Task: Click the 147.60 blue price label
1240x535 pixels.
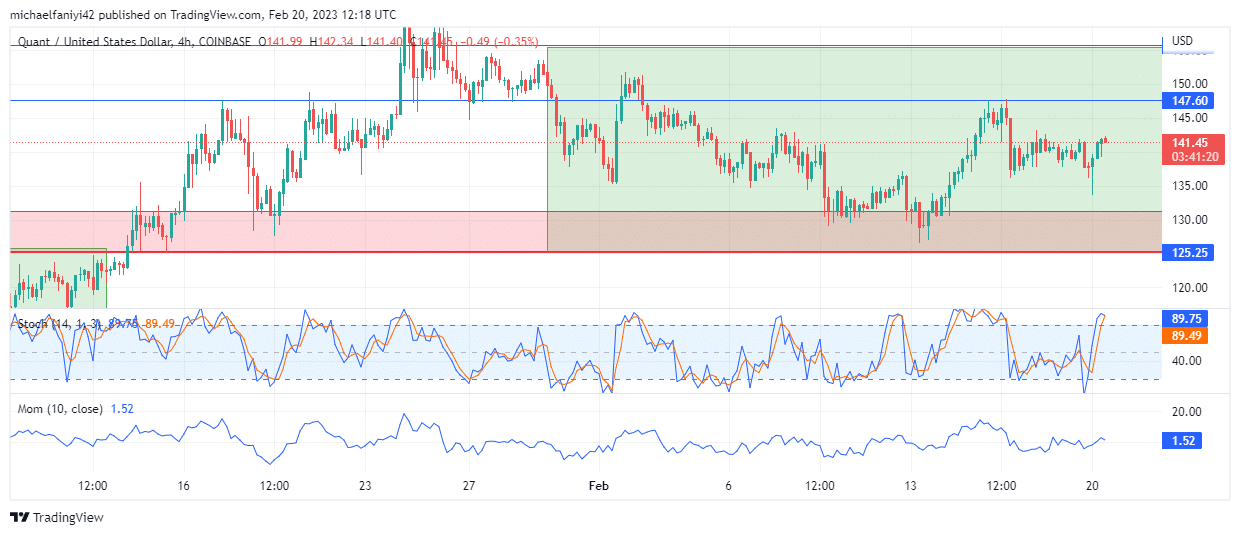Action: pos(1189,101)
